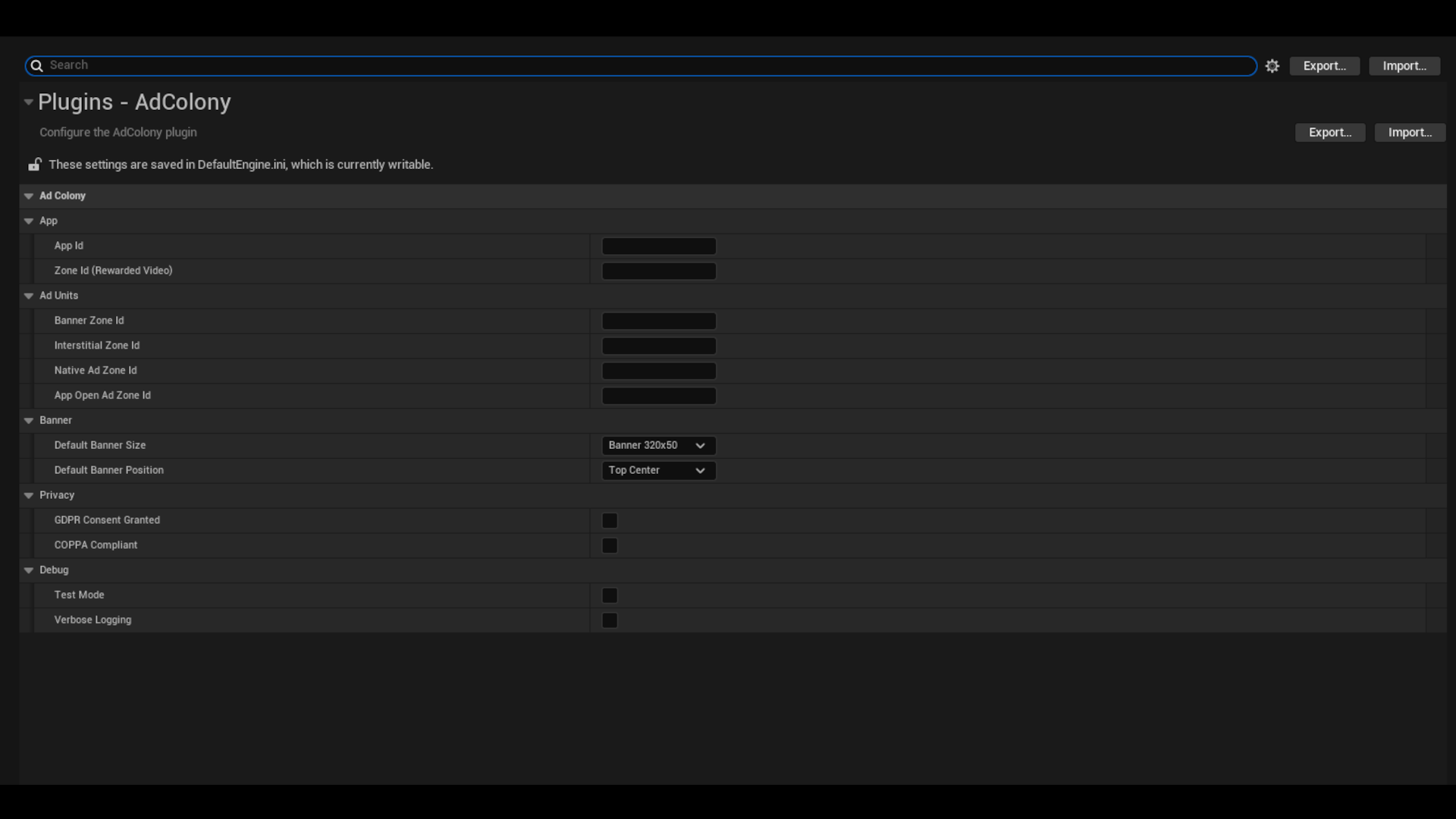Focus the Search settings field

tap(641, 66)
